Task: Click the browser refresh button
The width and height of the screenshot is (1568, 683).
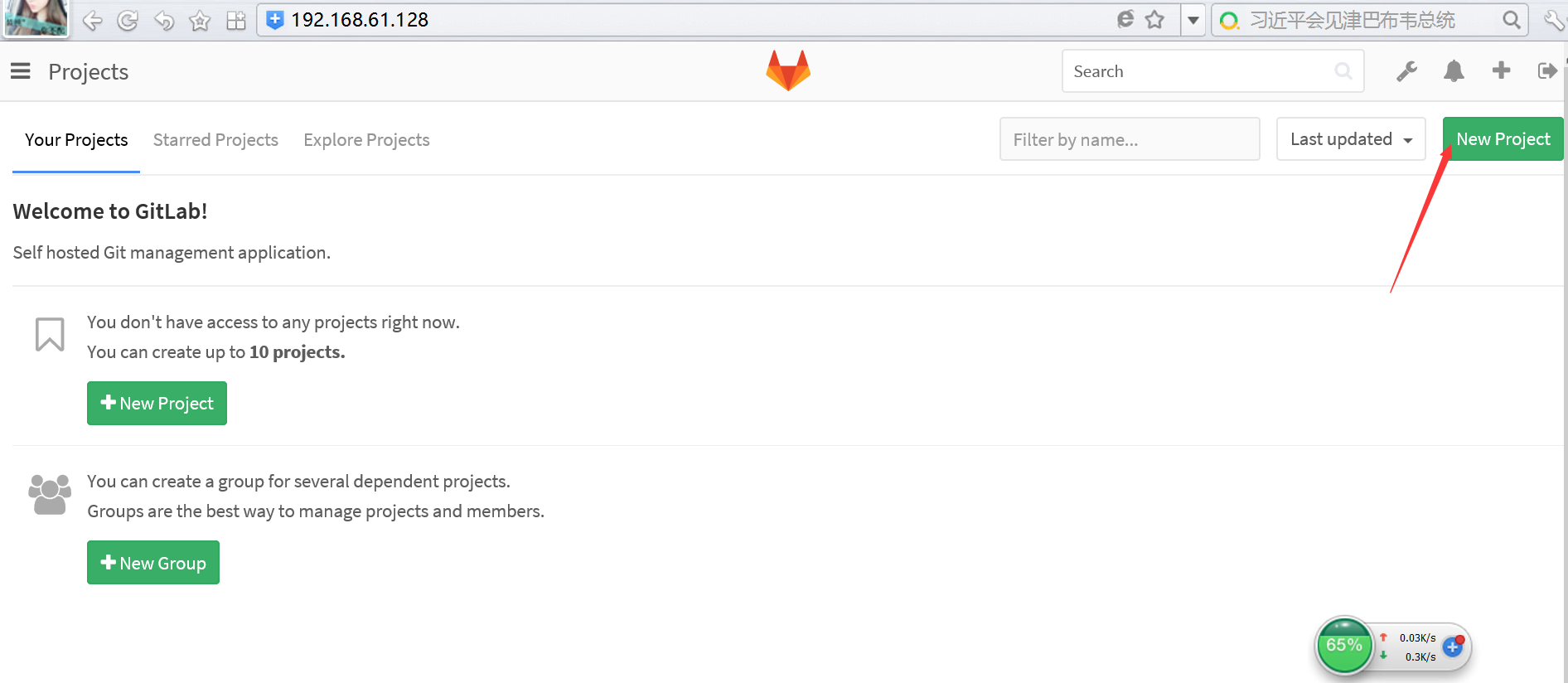Action: 128,21
